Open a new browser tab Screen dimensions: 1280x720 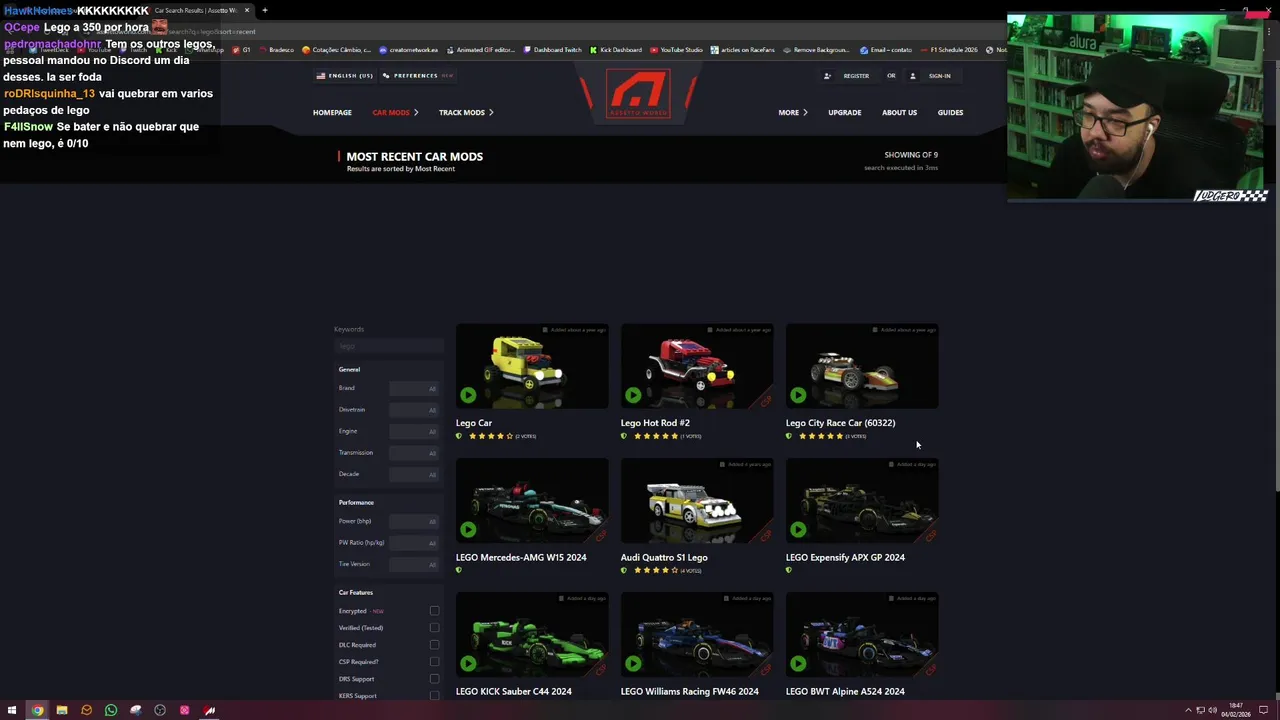[265, 10]
